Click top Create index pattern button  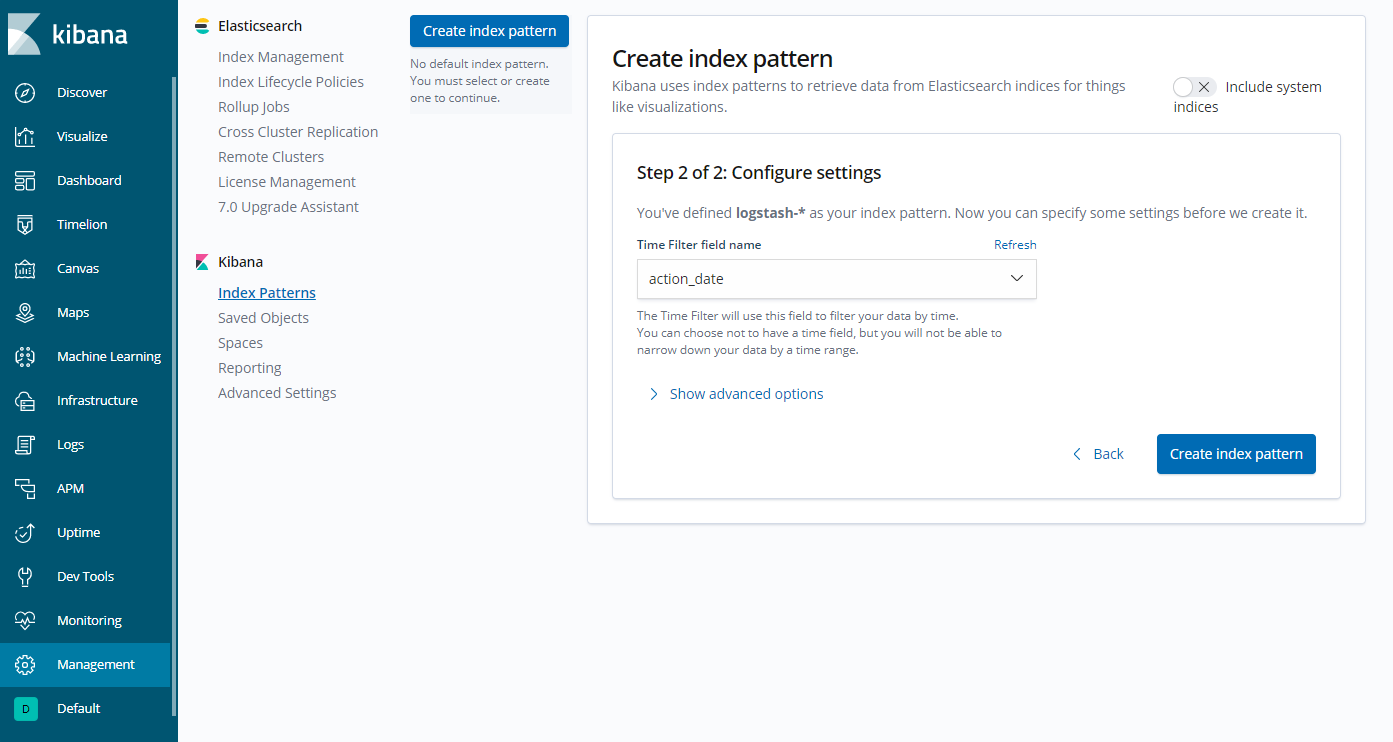coord(490,31)
